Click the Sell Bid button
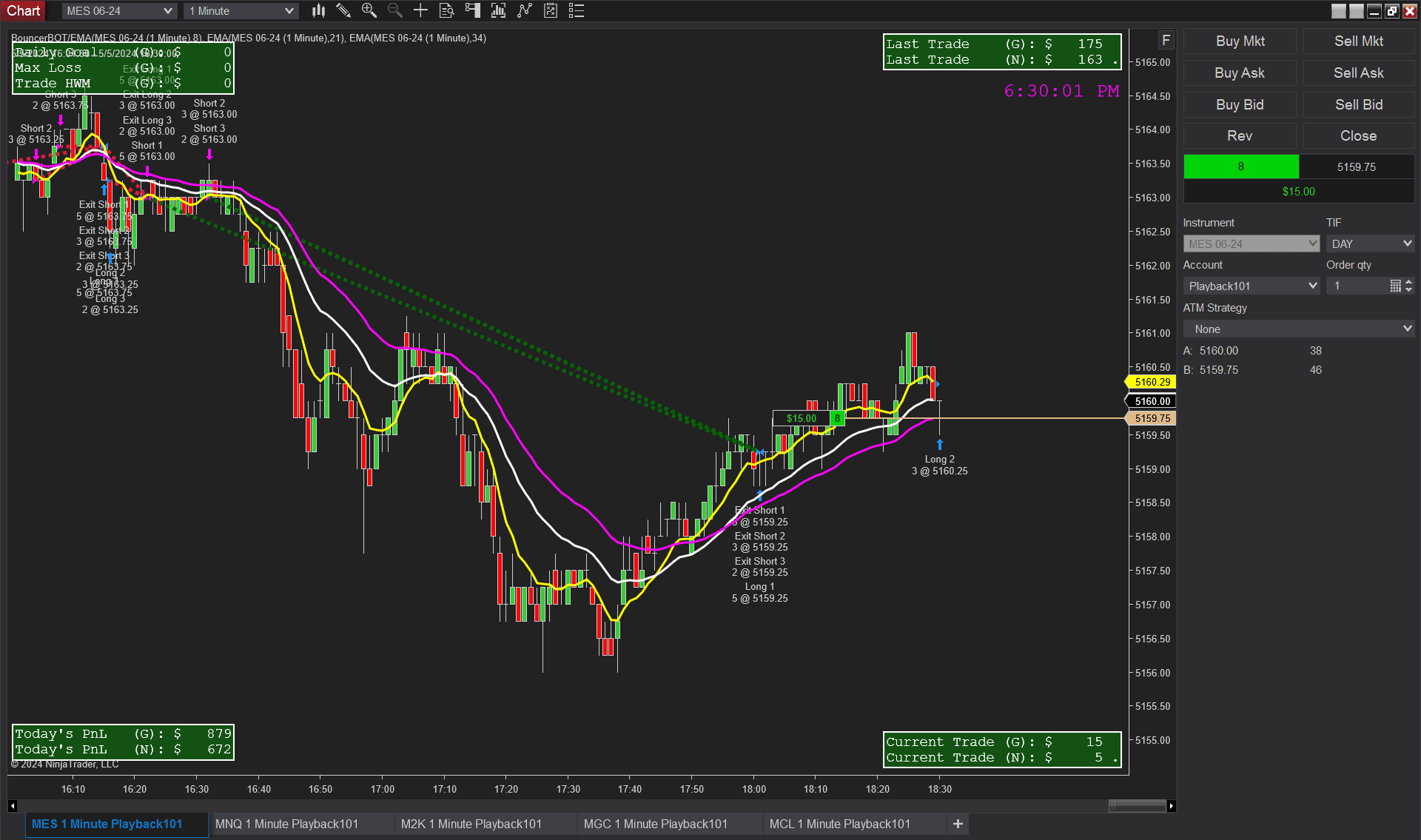 point(1358,104)
